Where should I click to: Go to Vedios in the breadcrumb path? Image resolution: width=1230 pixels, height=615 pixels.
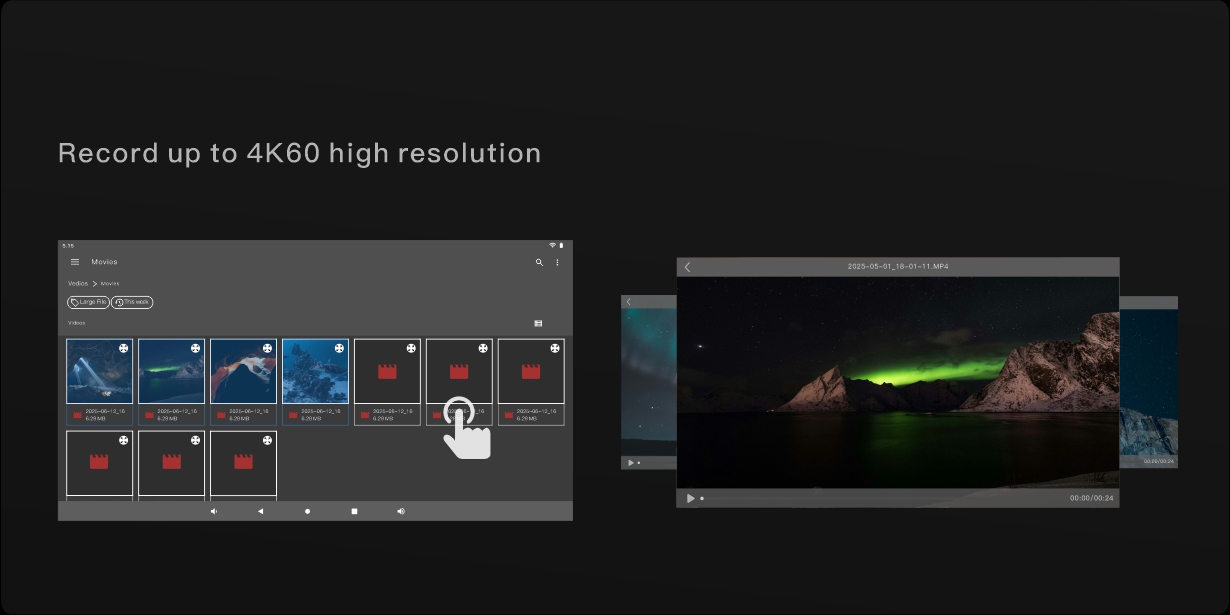coord(78,283)
